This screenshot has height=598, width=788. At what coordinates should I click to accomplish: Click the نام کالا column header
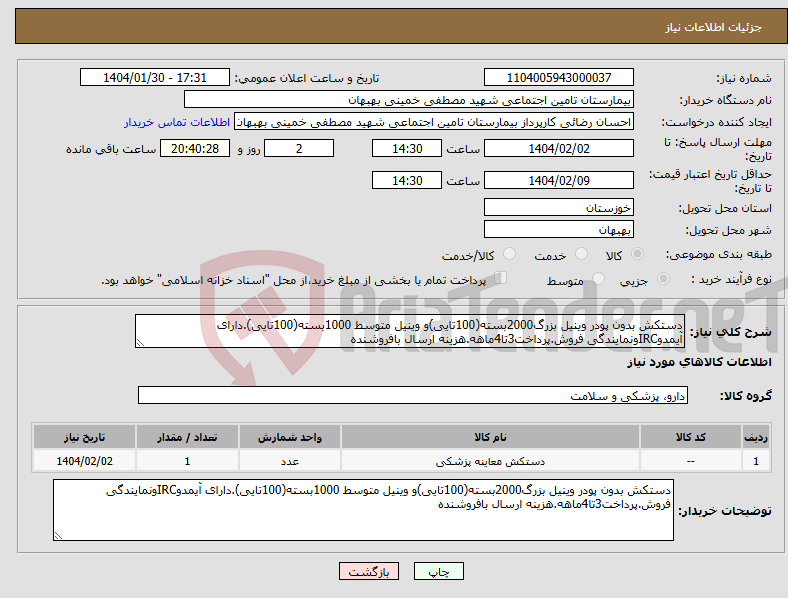pos(490,437)
